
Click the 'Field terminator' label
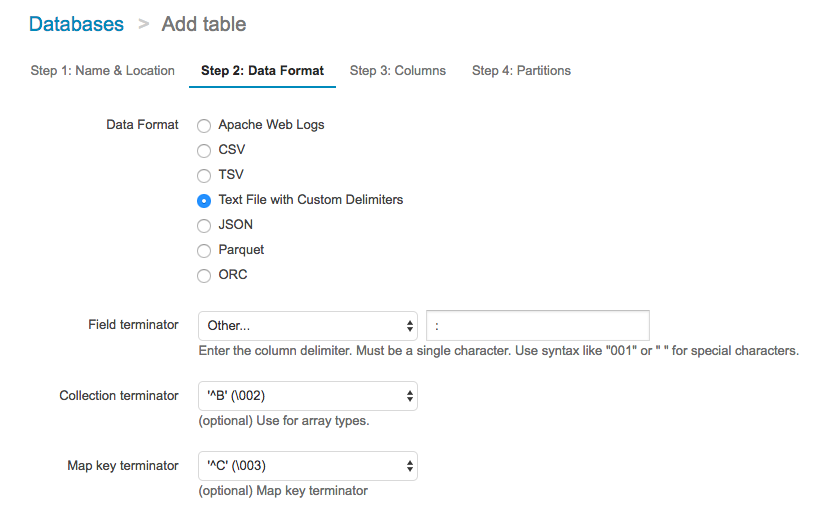click(x=133, y=325)
